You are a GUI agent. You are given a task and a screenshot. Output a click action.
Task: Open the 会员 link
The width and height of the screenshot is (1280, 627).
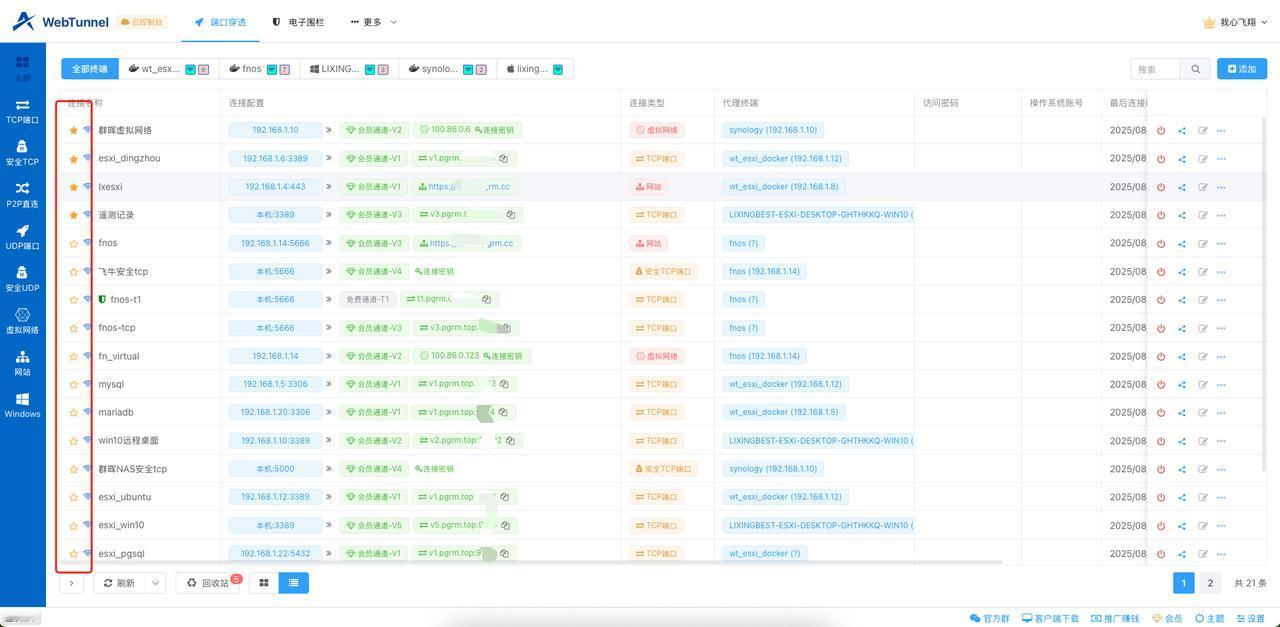coord(1167,619)
